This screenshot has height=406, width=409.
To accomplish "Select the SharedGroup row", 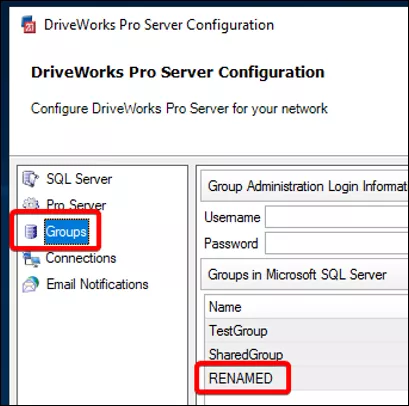I will [x=307, y=354].
